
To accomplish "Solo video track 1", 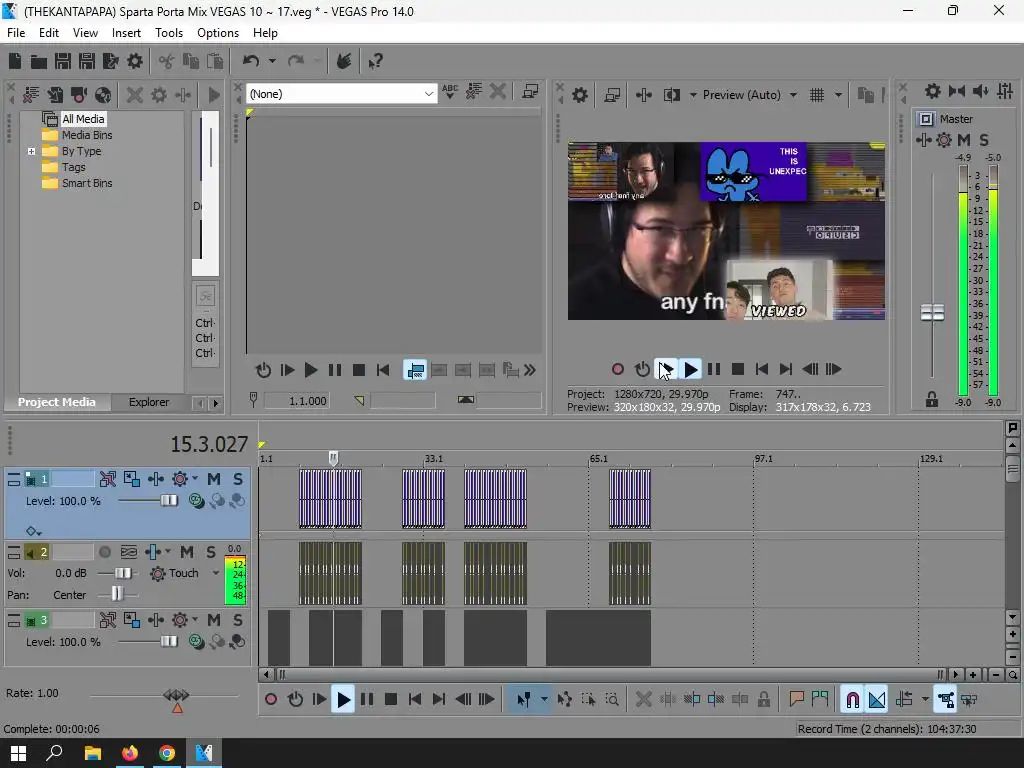I will click(238, 479).
